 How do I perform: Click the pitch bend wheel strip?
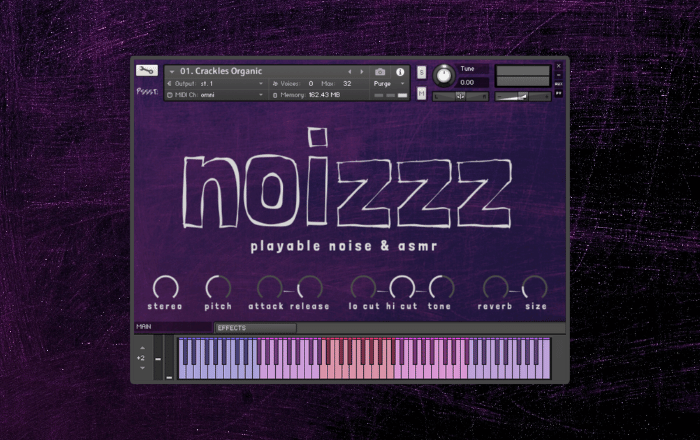pos(158,358)
